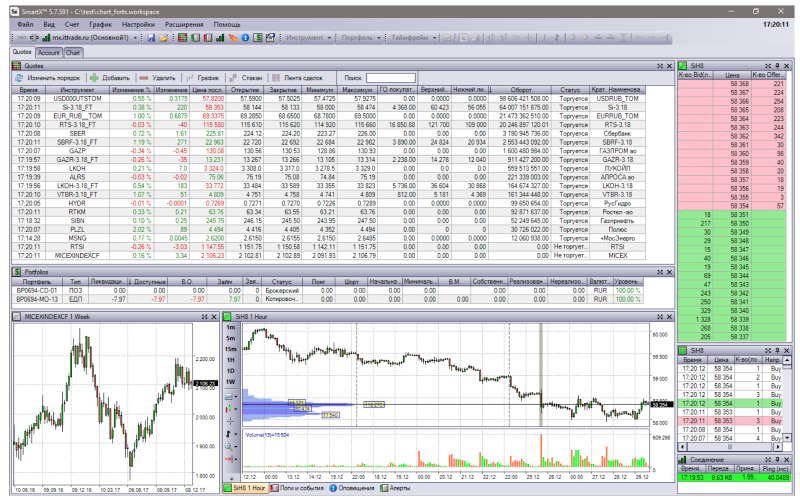Expand the red arrow dropdown in chart sidebar
This screenshot has width=800, height=500.
(236, 459)
